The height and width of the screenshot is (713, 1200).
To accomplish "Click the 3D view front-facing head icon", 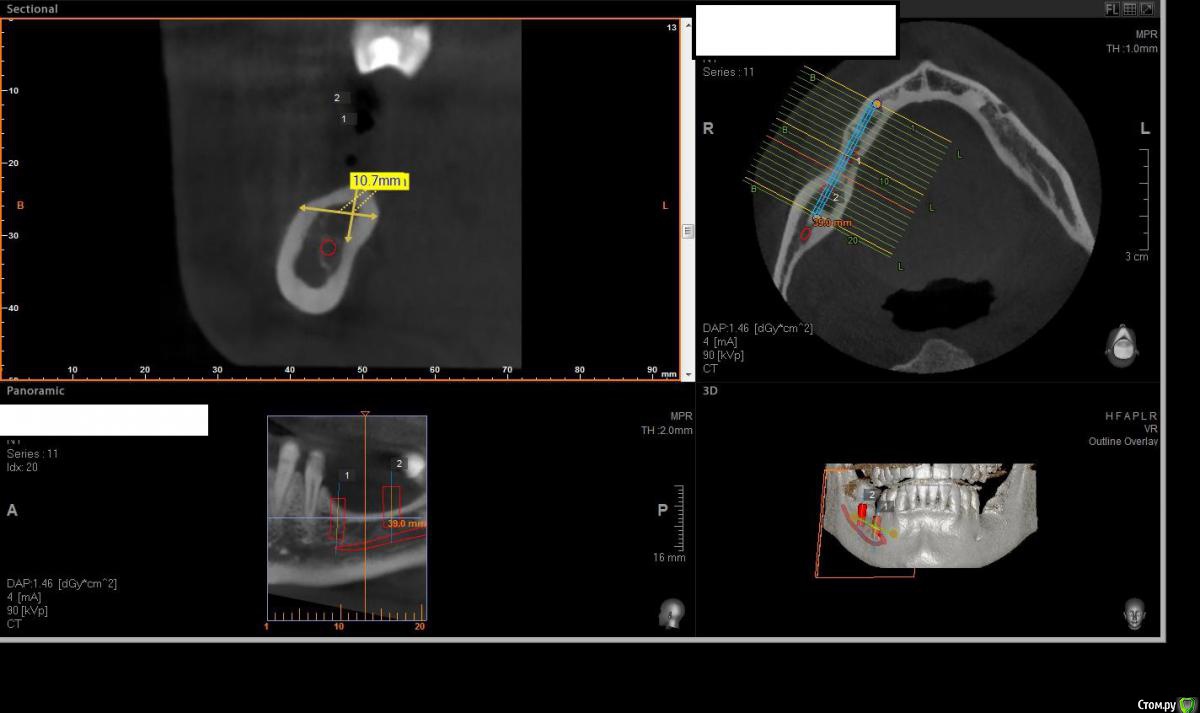I will pyautogui.click(x=1134, y=612).
